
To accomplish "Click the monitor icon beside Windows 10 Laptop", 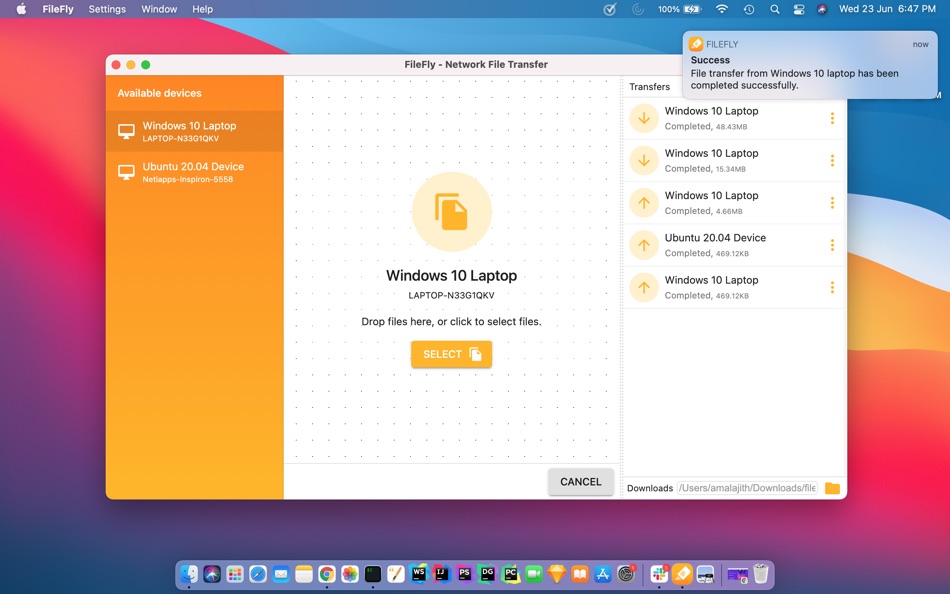I will [126, 132].
